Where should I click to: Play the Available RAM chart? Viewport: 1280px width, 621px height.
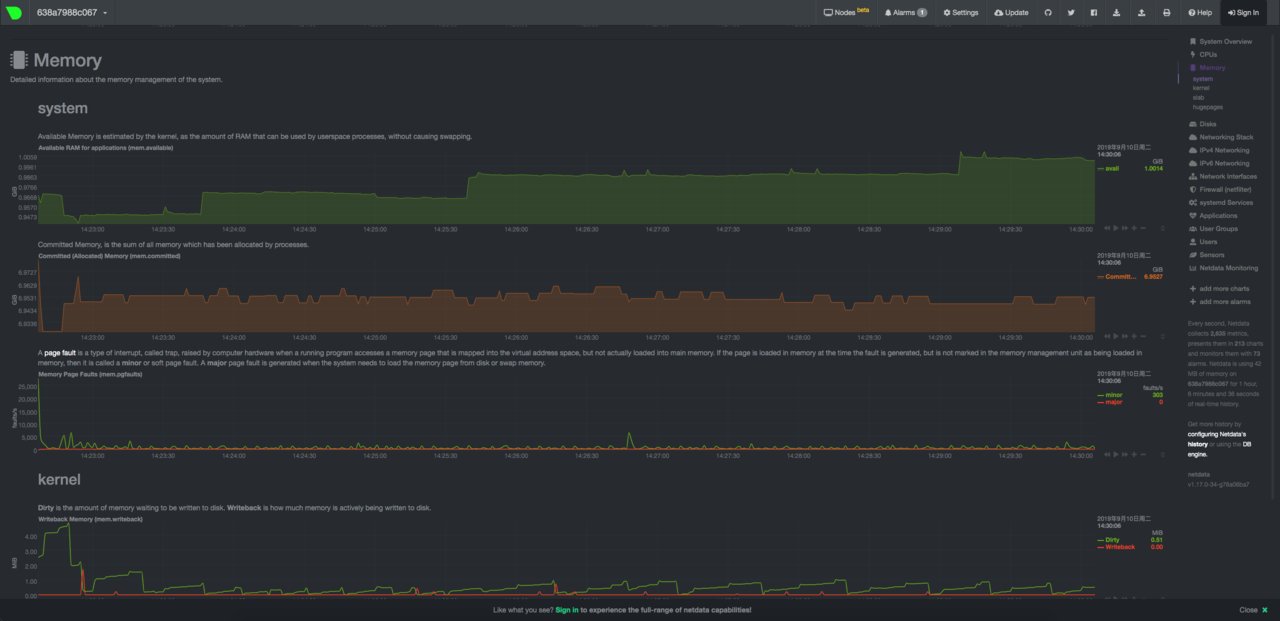pos(1116,228)
